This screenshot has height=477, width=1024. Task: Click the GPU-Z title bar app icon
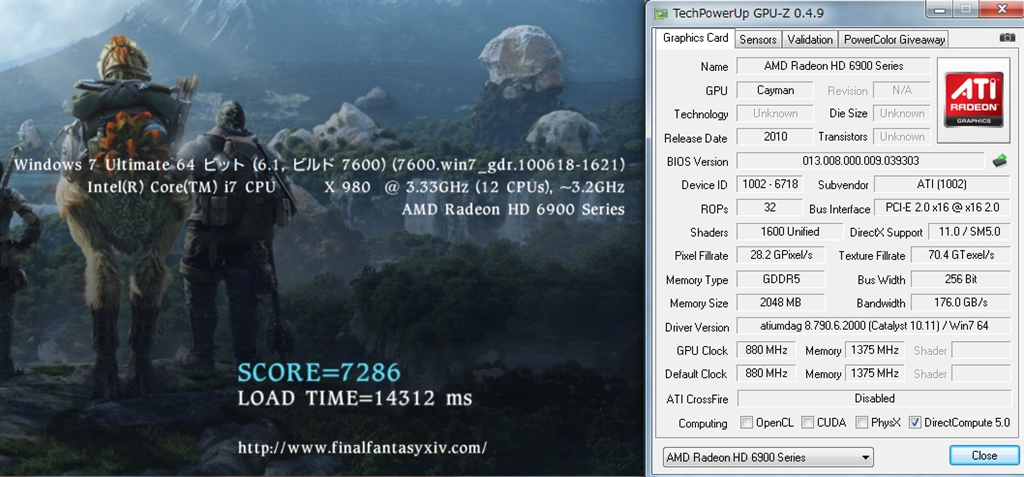(x=662, y=12)
